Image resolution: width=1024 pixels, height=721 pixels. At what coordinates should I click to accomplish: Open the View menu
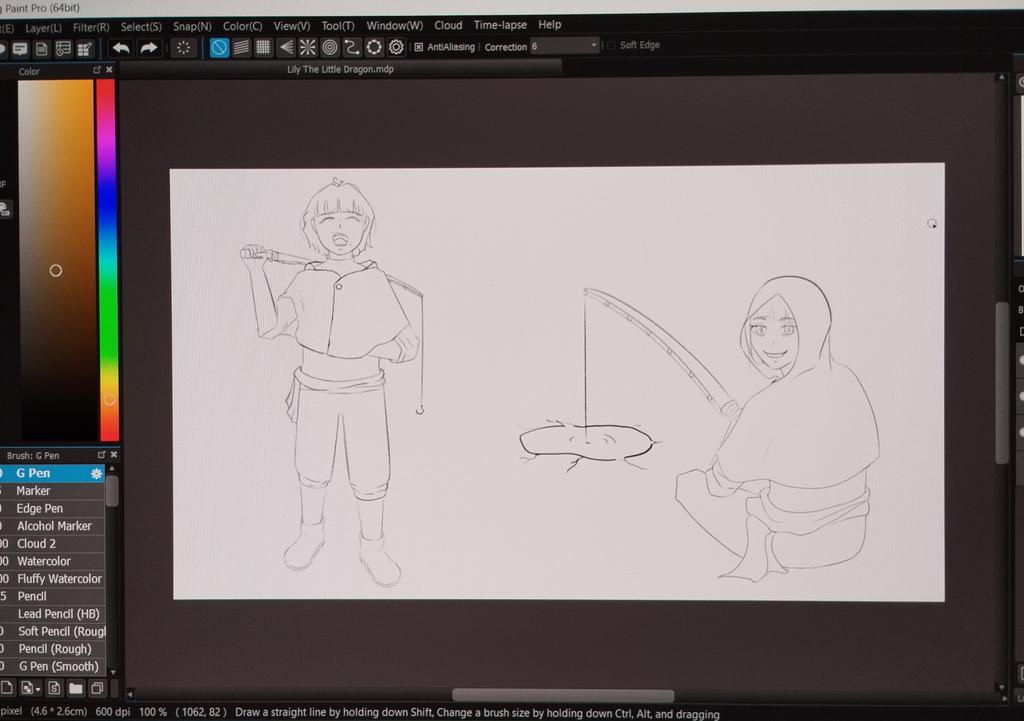pos(291,26)
